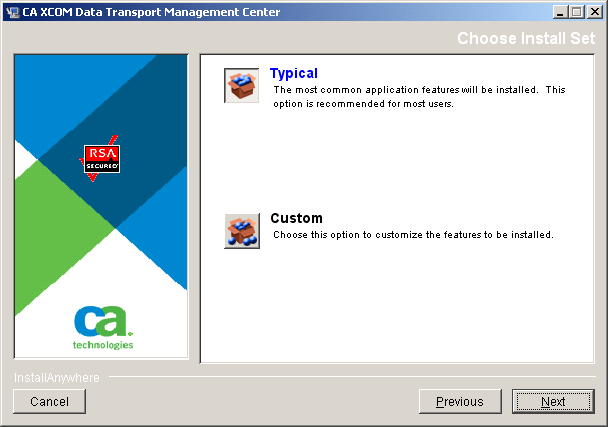Click the Next button
The width and height of the screenshot is (608, 427).
click(553, 401)
